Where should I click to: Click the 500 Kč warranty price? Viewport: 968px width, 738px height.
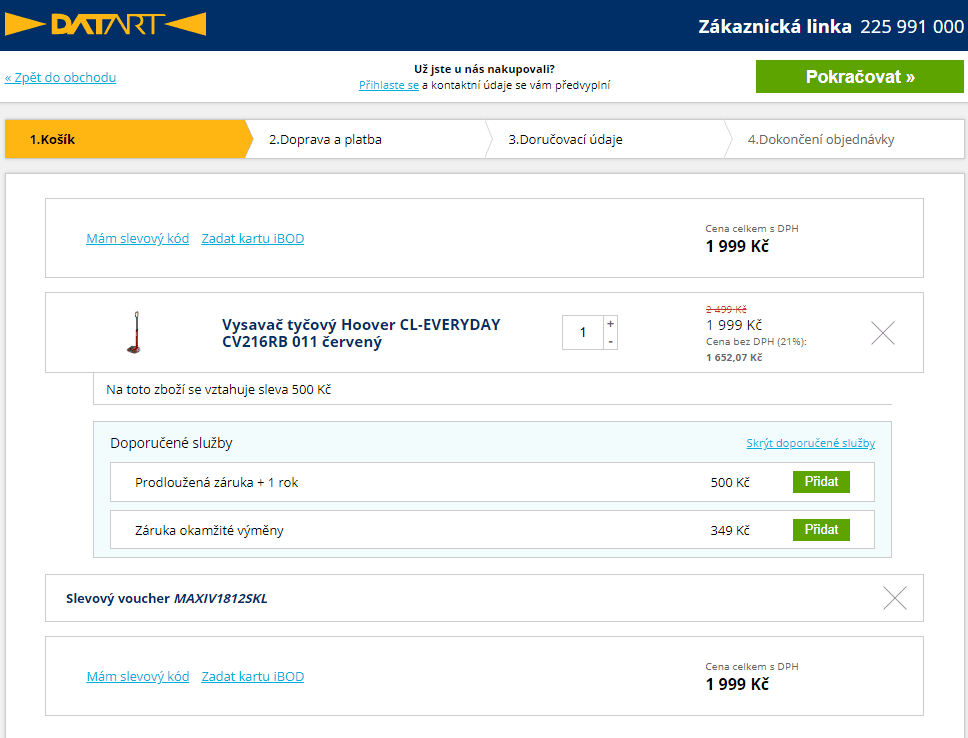click(730, 482)
